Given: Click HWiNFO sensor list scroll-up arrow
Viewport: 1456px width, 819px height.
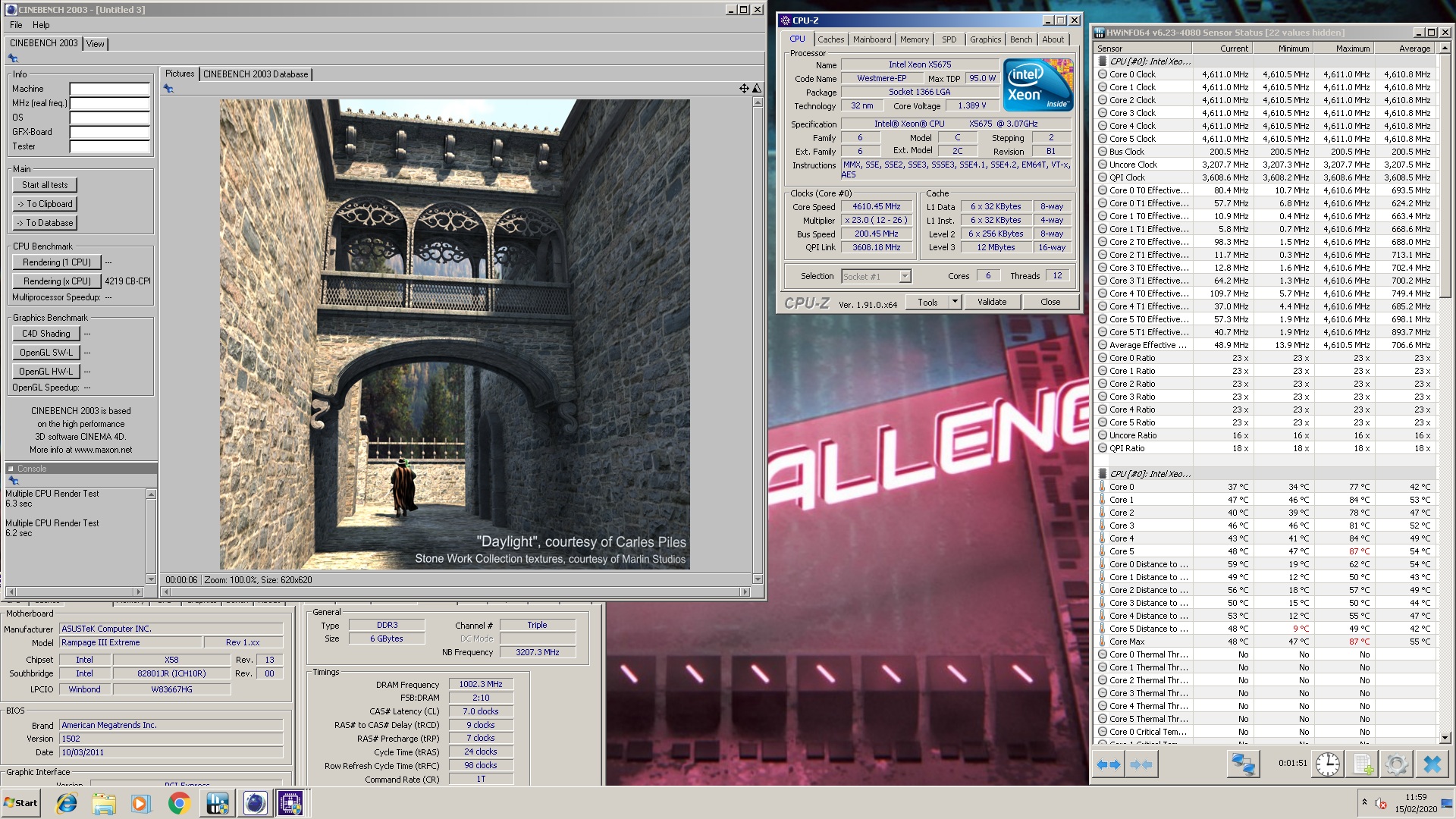Looking at the screenshot, I should [1445, 49].
